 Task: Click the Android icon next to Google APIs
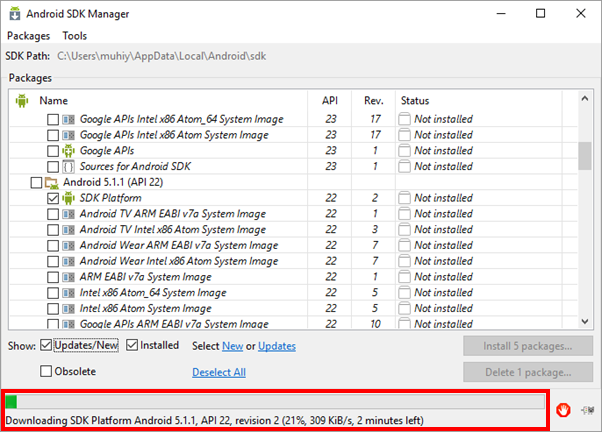68,151
